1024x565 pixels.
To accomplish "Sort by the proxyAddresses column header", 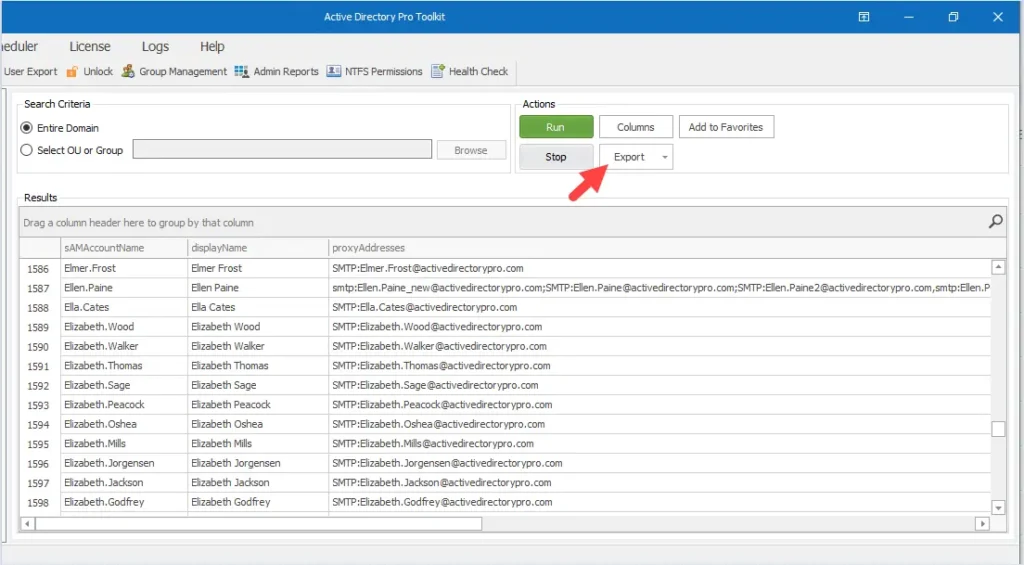I will pos(666,248).
